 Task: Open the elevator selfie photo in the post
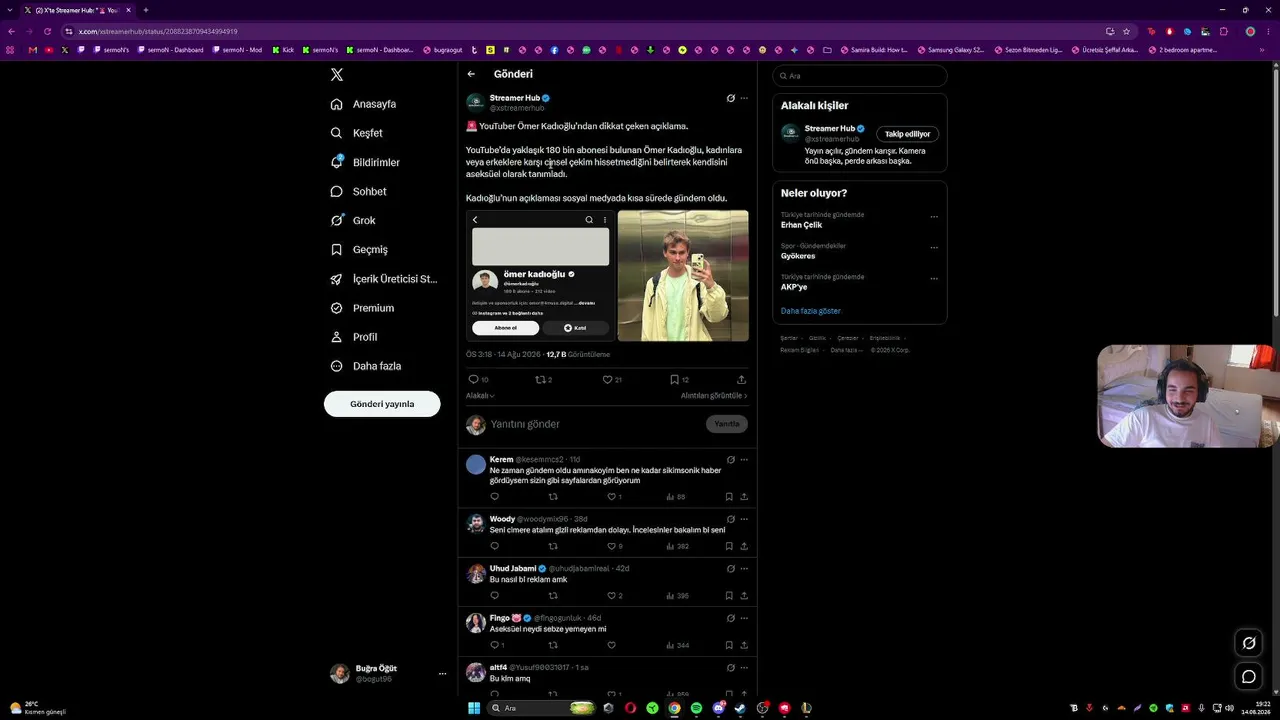683,276
